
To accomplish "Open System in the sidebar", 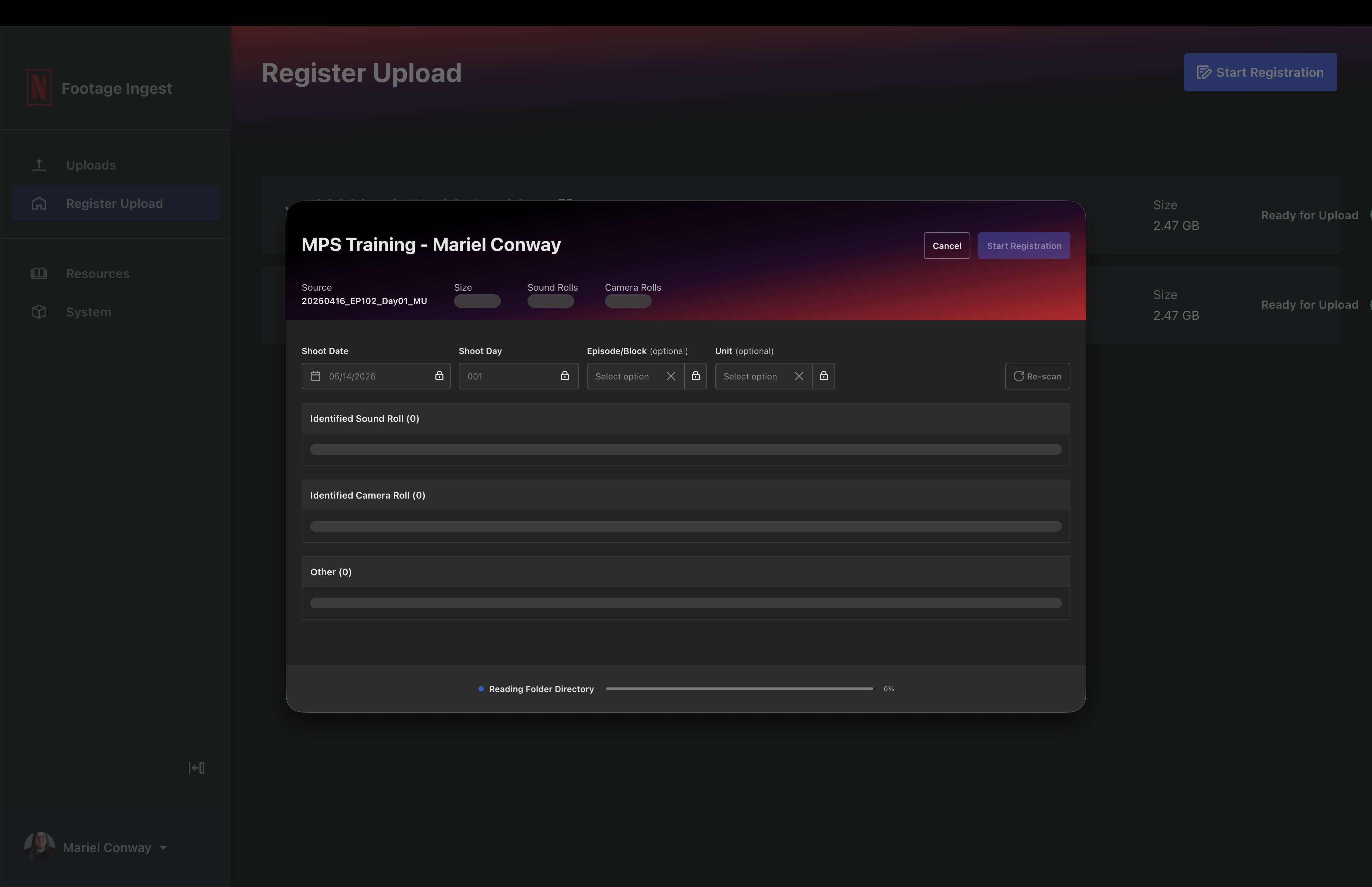I will tap(116, 312).
